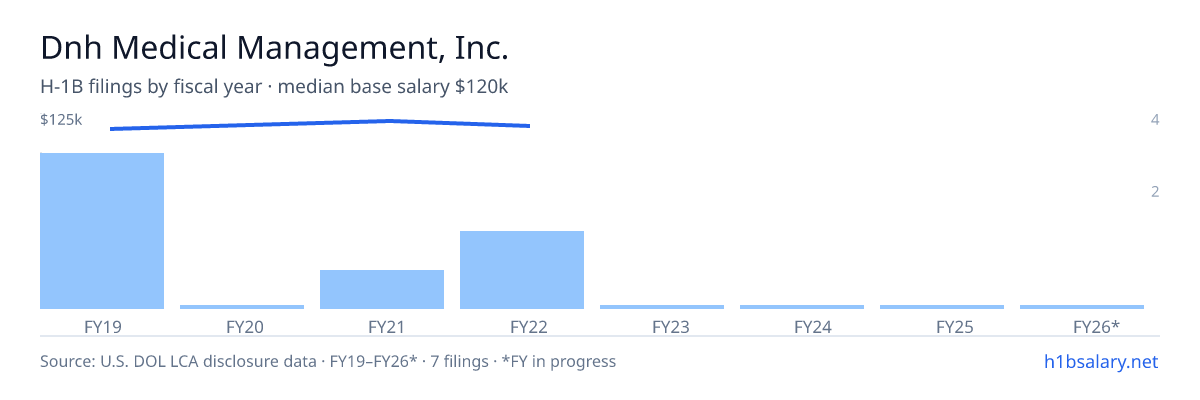Click the FY26* axis label
Image resolution: width=1200 pixels, height=400 pixels.
(x=1096, y=326)
